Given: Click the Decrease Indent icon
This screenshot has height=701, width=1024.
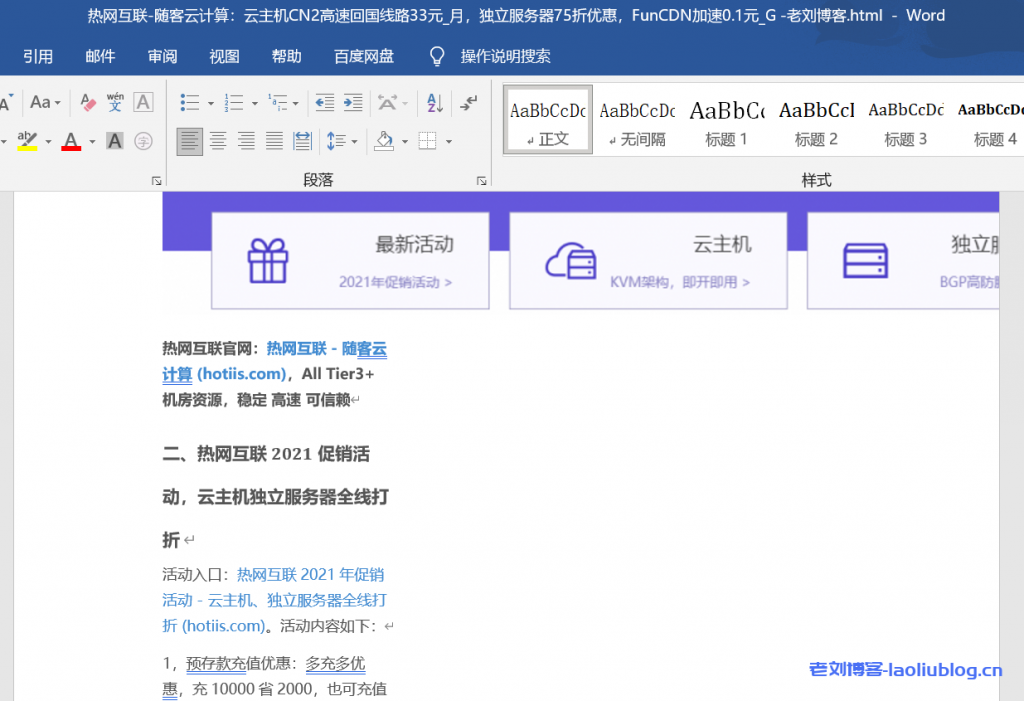Looking at the screenshot, I should point(324,102).
